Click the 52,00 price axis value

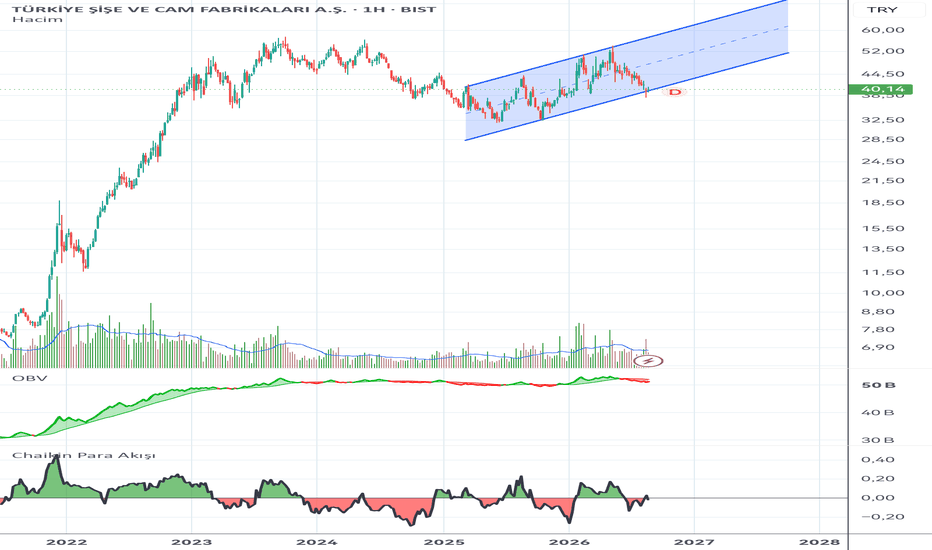click(883, 51)
